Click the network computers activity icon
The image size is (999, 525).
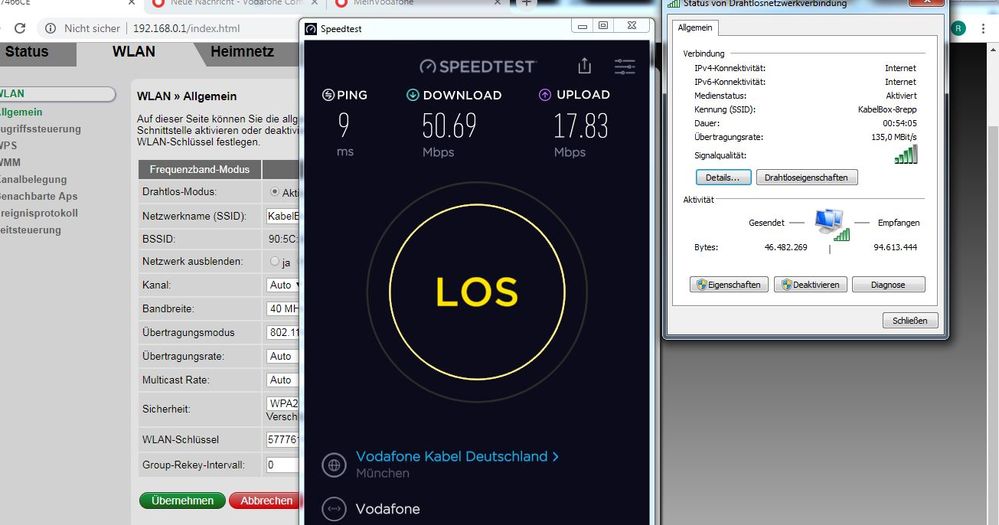point(830,226)
